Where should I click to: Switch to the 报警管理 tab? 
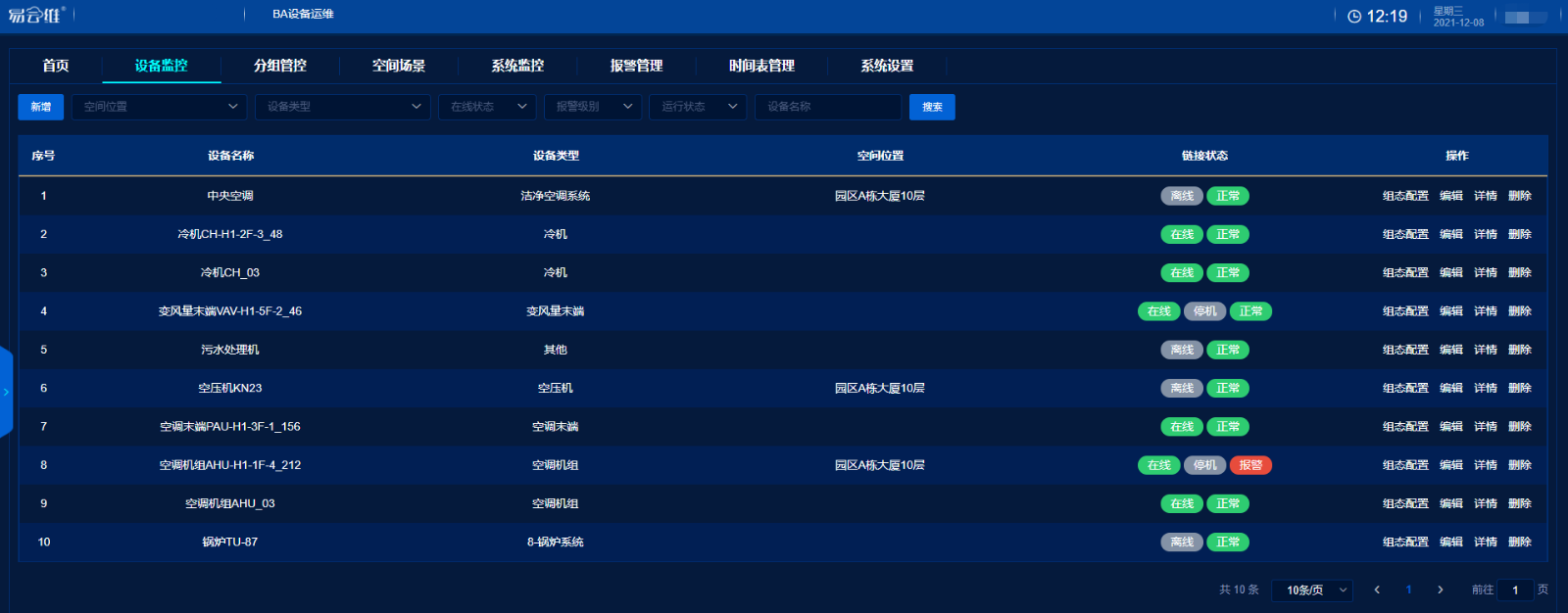636,66
